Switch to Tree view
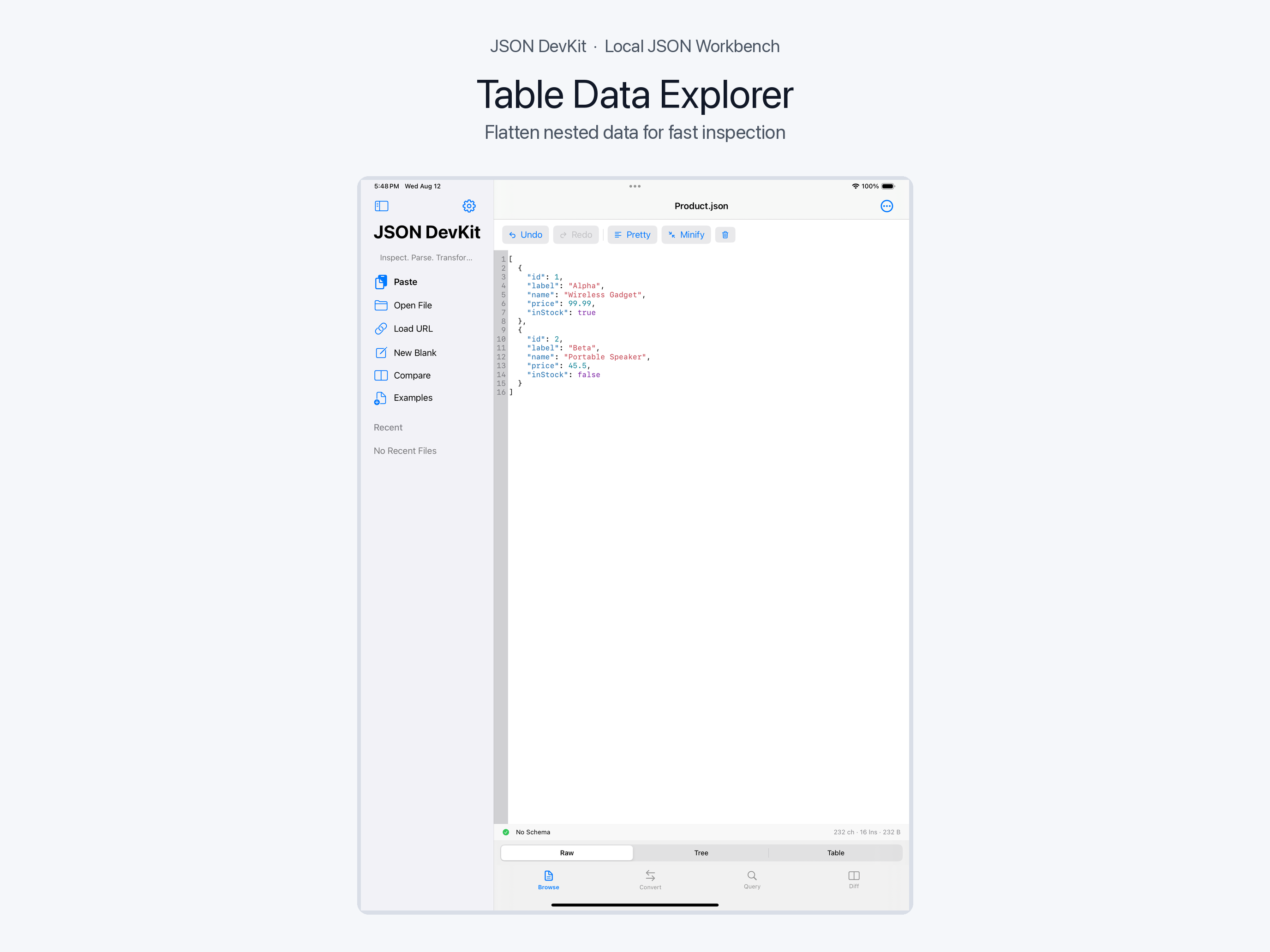The height and width of the screenshot is (952, 1270). click(701, 853)
